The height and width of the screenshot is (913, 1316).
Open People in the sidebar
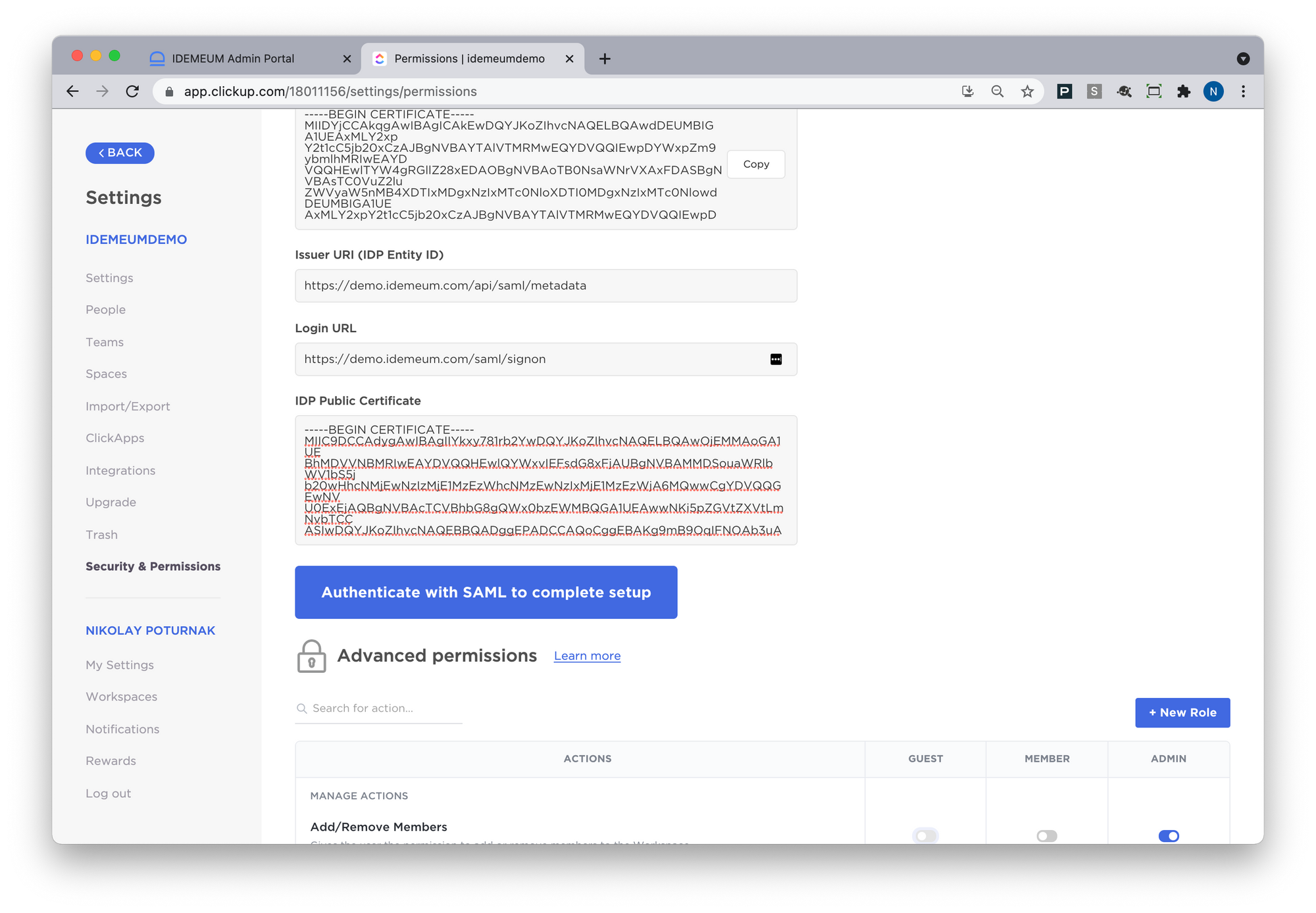(105, 309)
